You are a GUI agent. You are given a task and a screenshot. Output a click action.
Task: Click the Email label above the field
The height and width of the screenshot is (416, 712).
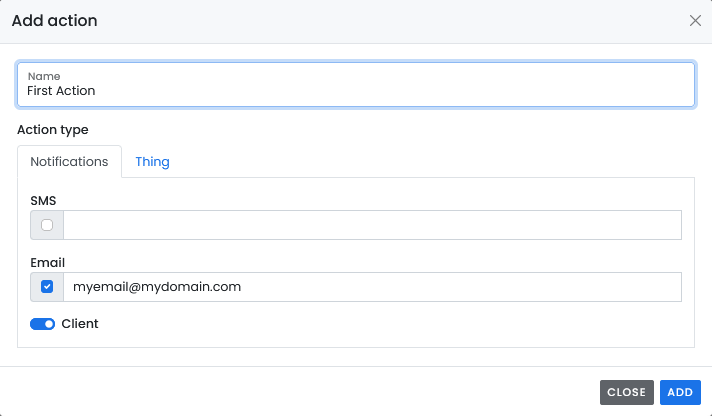[48, 262]
